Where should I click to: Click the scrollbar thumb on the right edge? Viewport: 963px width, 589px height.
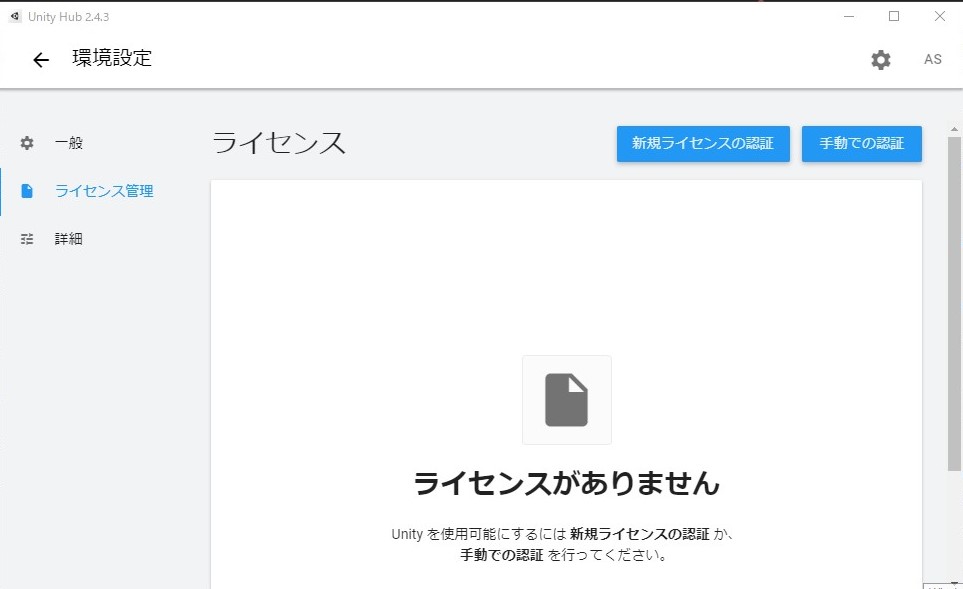pos(955,300)
